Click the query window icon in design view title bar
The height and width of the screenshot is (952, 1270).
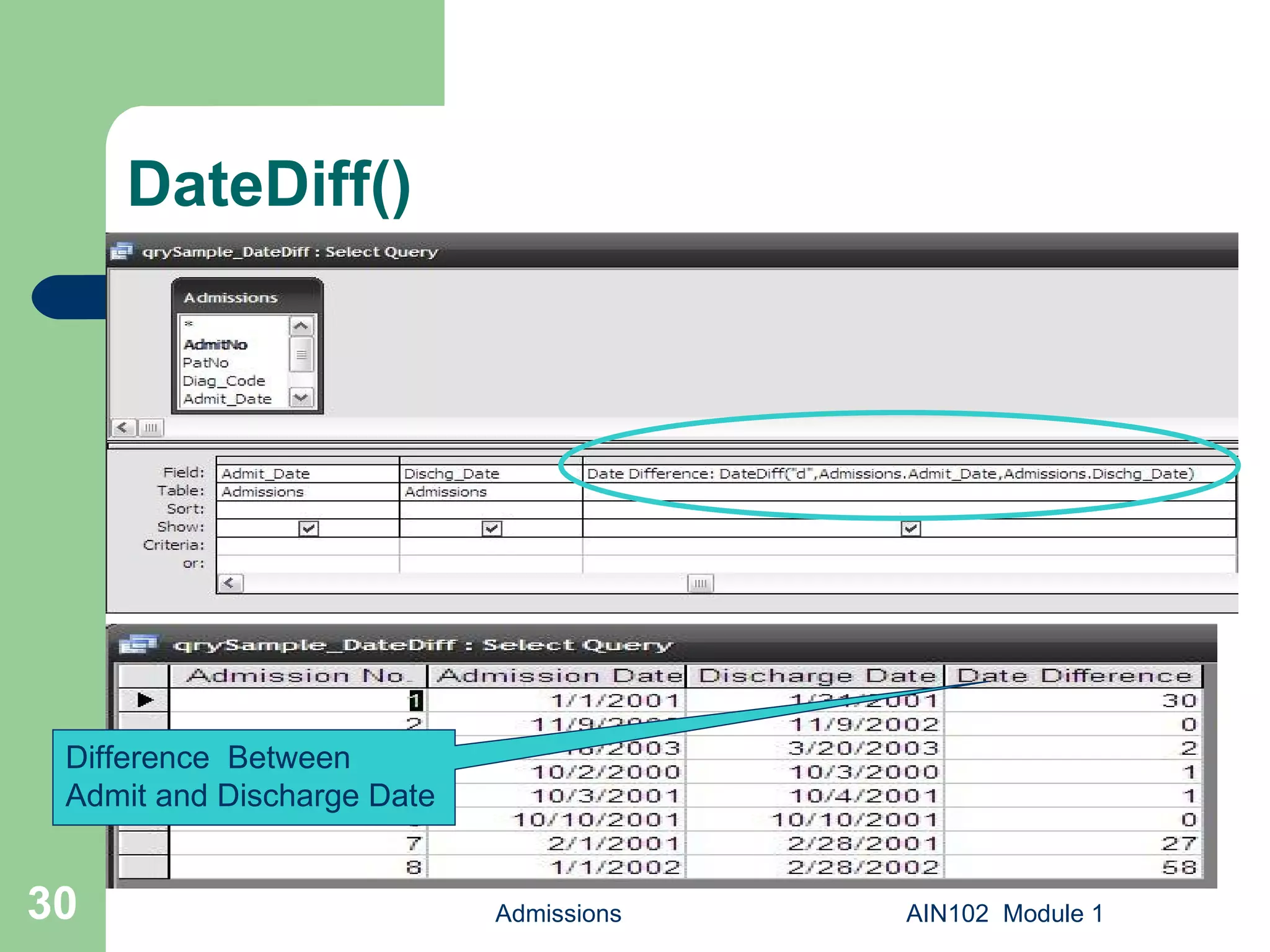[122, 252]
